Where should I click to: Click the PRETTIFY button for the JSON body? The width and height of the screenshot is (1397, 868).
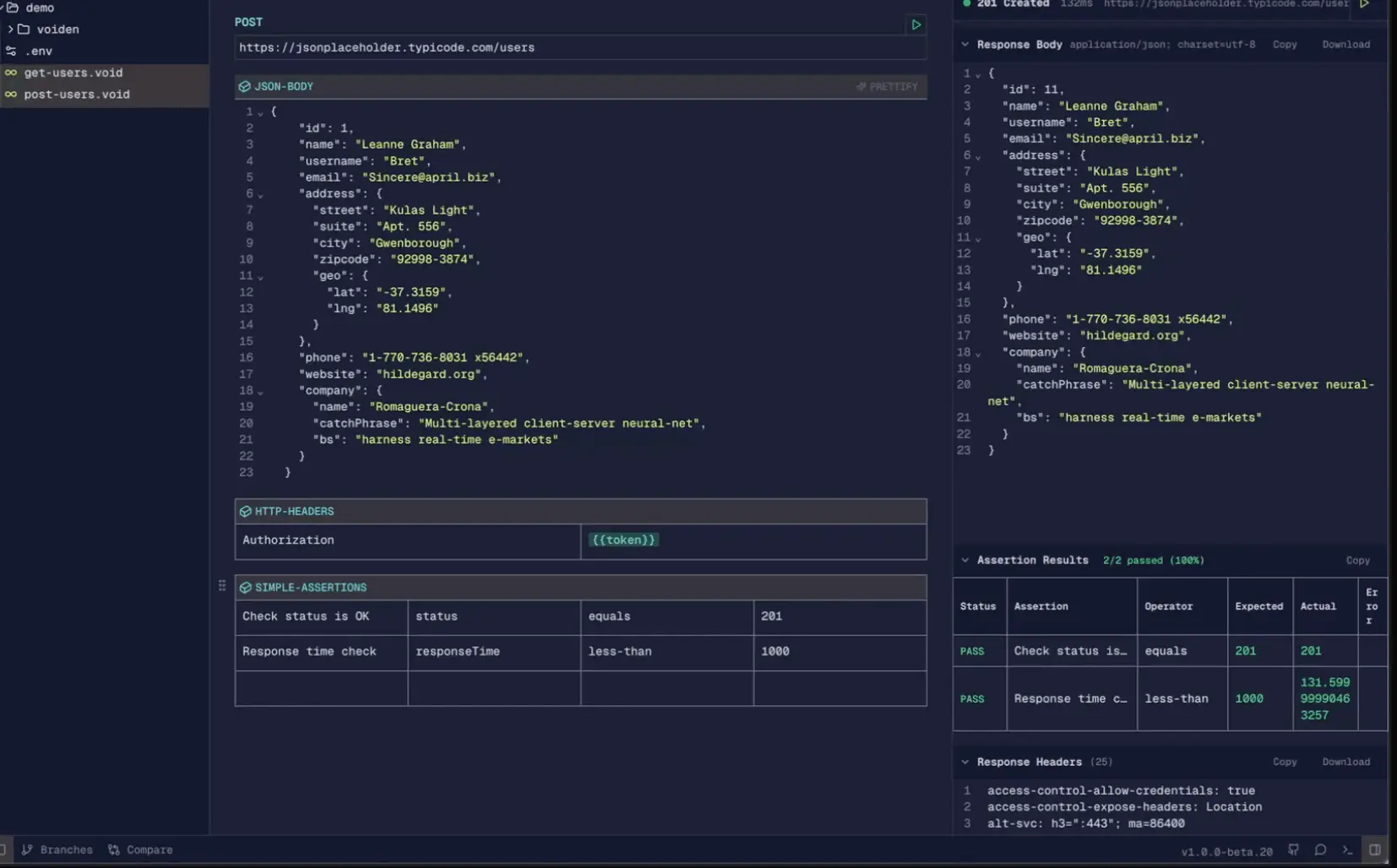887,86
